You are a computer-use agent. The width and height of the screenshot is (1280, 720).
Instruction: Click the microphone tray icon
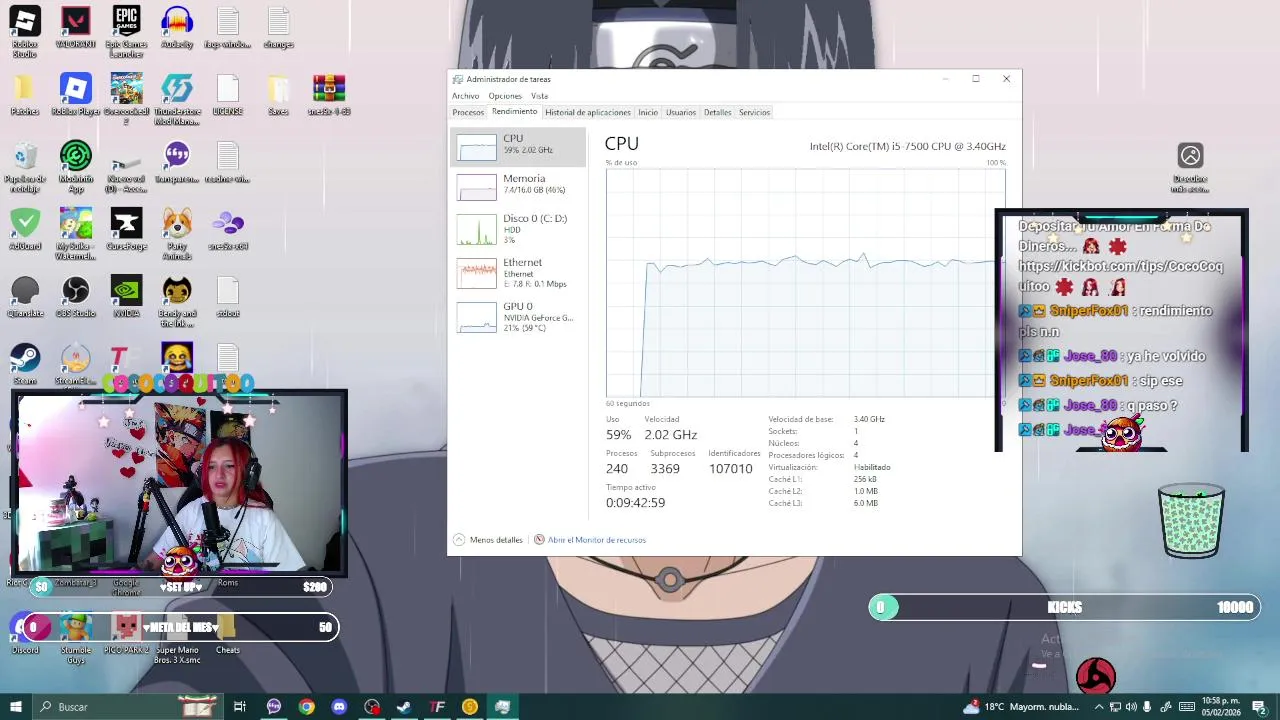[1147, 707]
